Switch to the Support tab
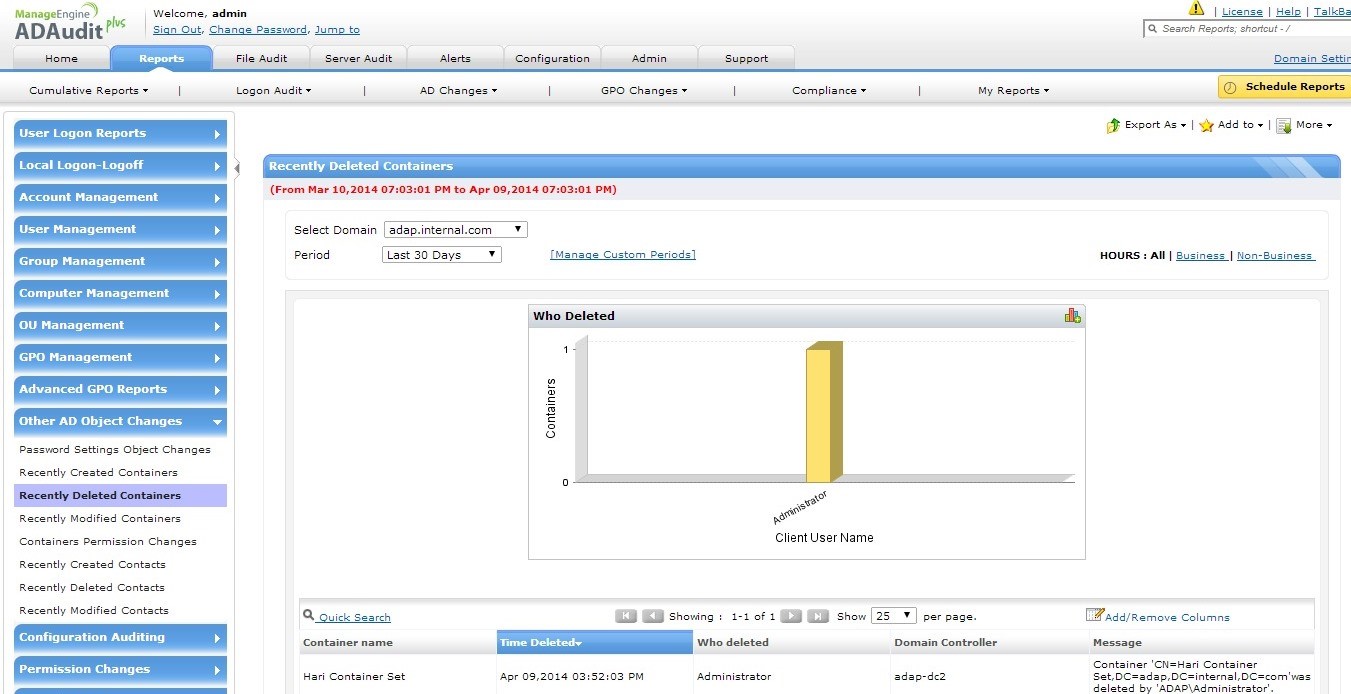1351x694 pixels. pyautogui.click(x=747, y=58)
